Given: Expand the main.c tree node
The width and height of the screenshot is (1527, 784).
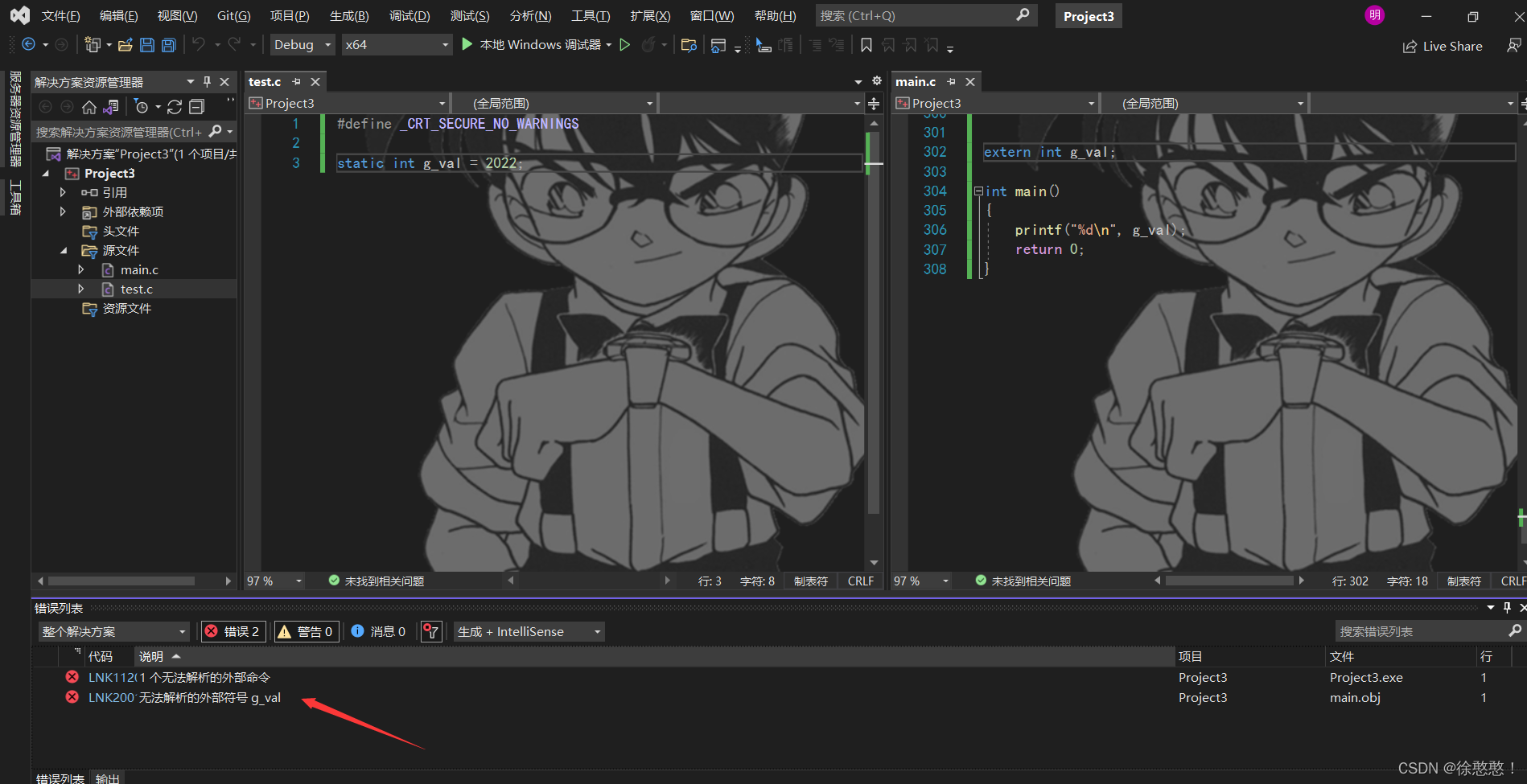Looking at the screenshot, I should coord(80,269).
